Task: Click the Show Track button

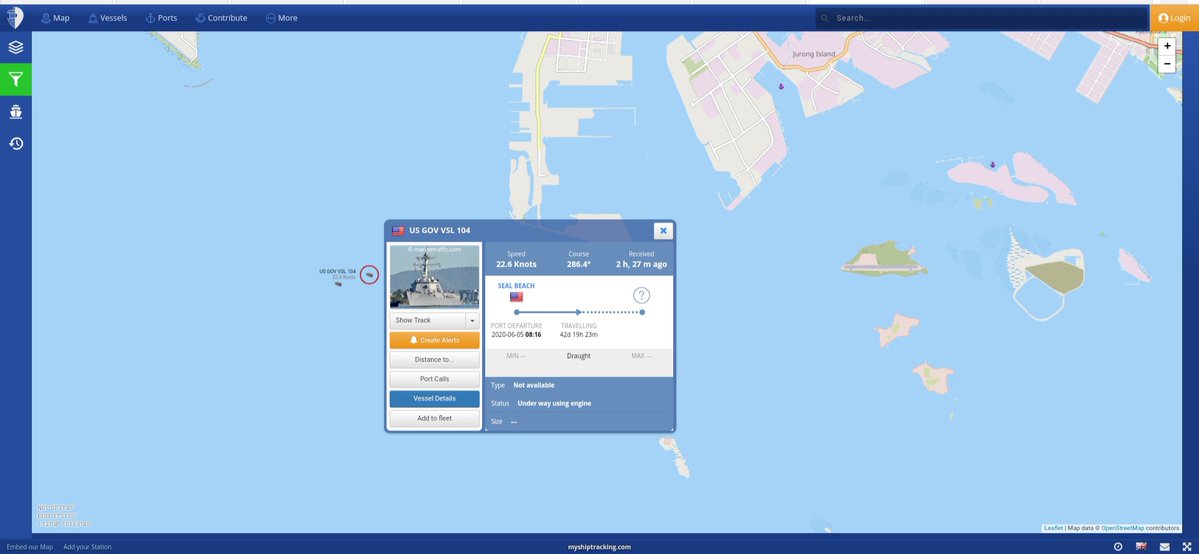Action: click(x=427, y=321)
